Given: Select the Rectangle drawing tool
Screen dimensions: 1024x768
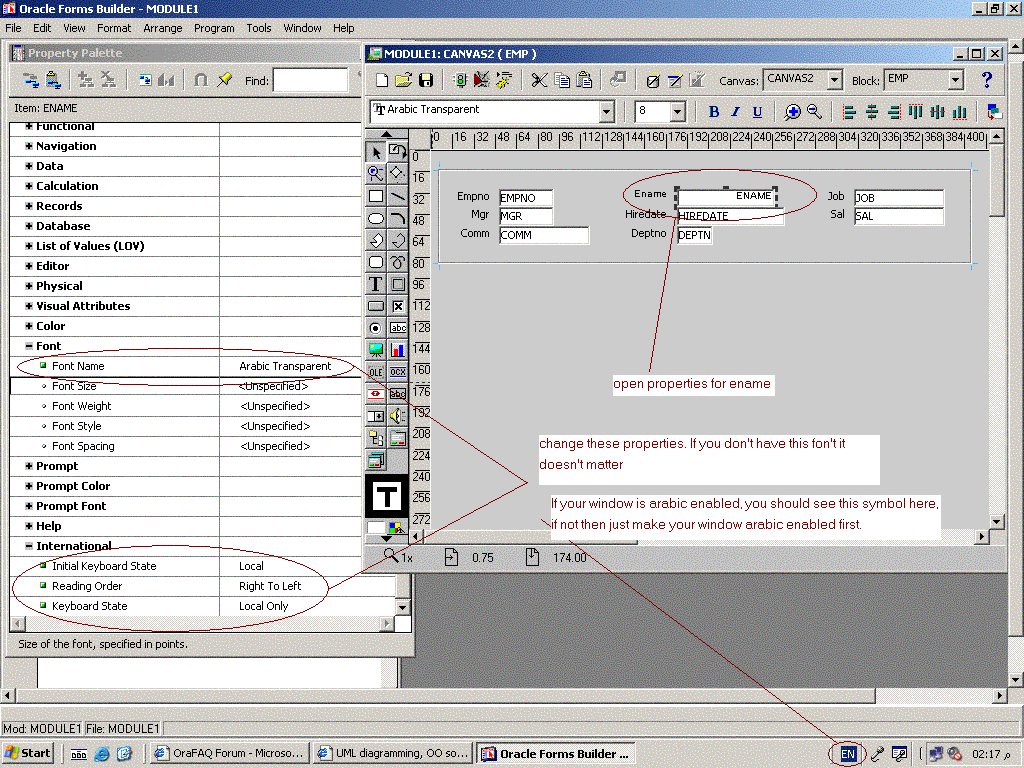Looking at the screenshot, I should tap(376, 196).
